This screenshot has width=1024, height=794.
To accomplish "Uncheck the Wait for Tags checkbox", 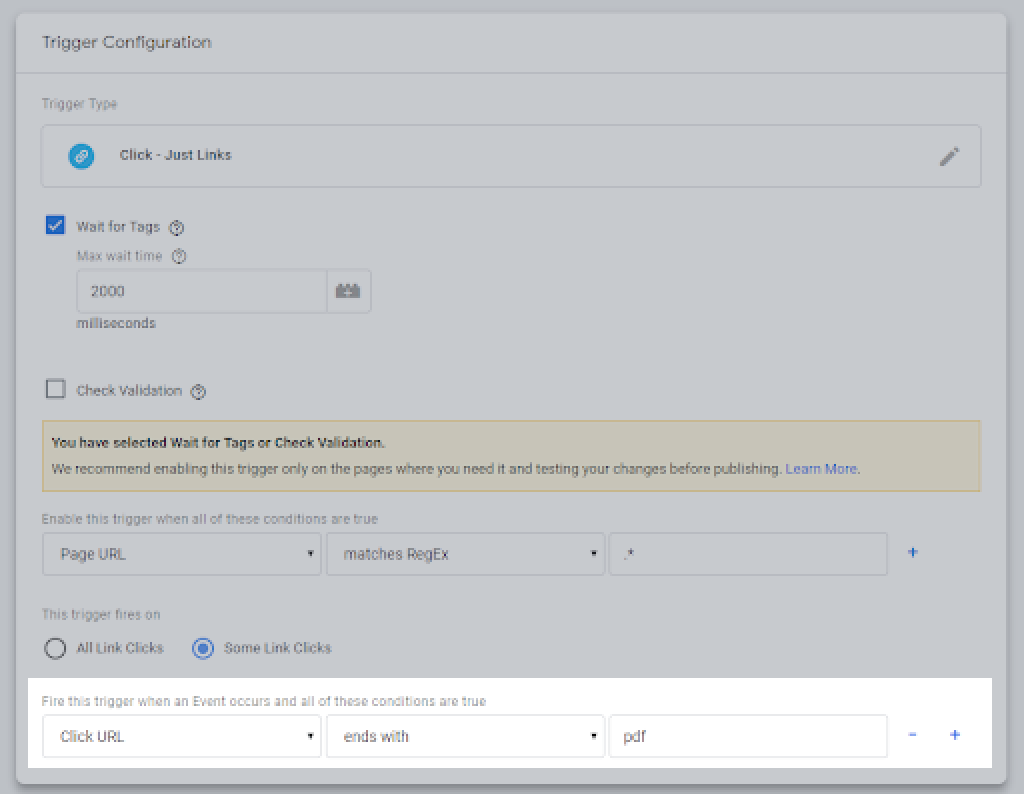I will click(x=56, y=225).
